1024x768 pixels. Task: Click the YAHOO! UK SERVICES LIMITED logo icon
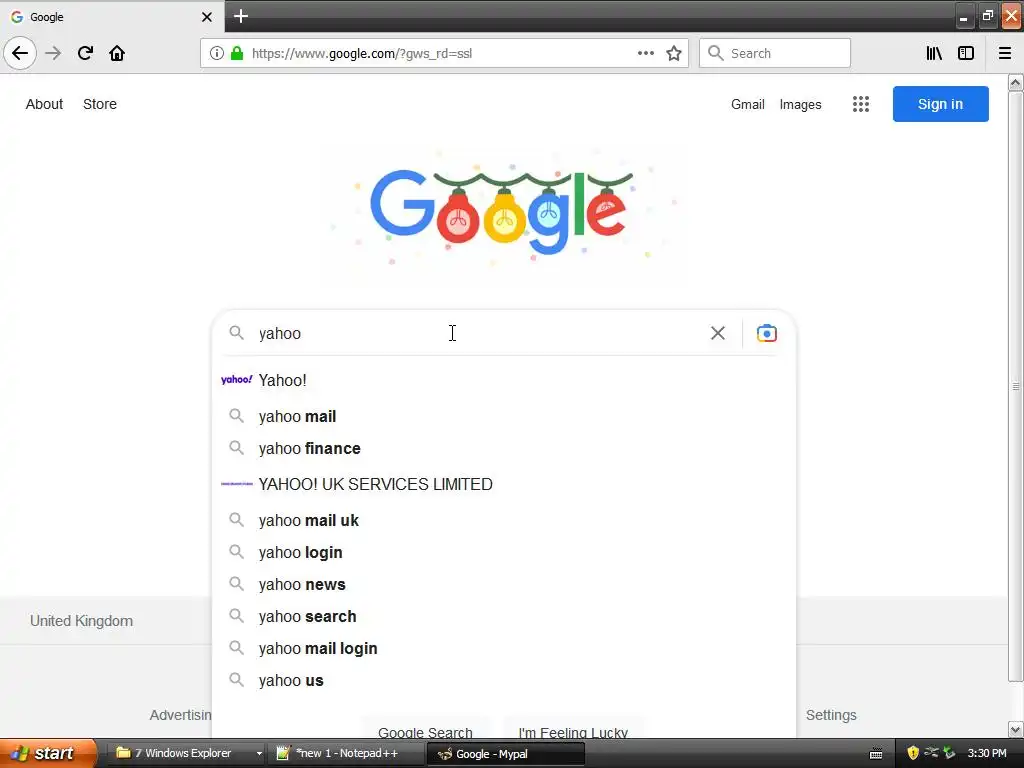(x=236, y=484)
